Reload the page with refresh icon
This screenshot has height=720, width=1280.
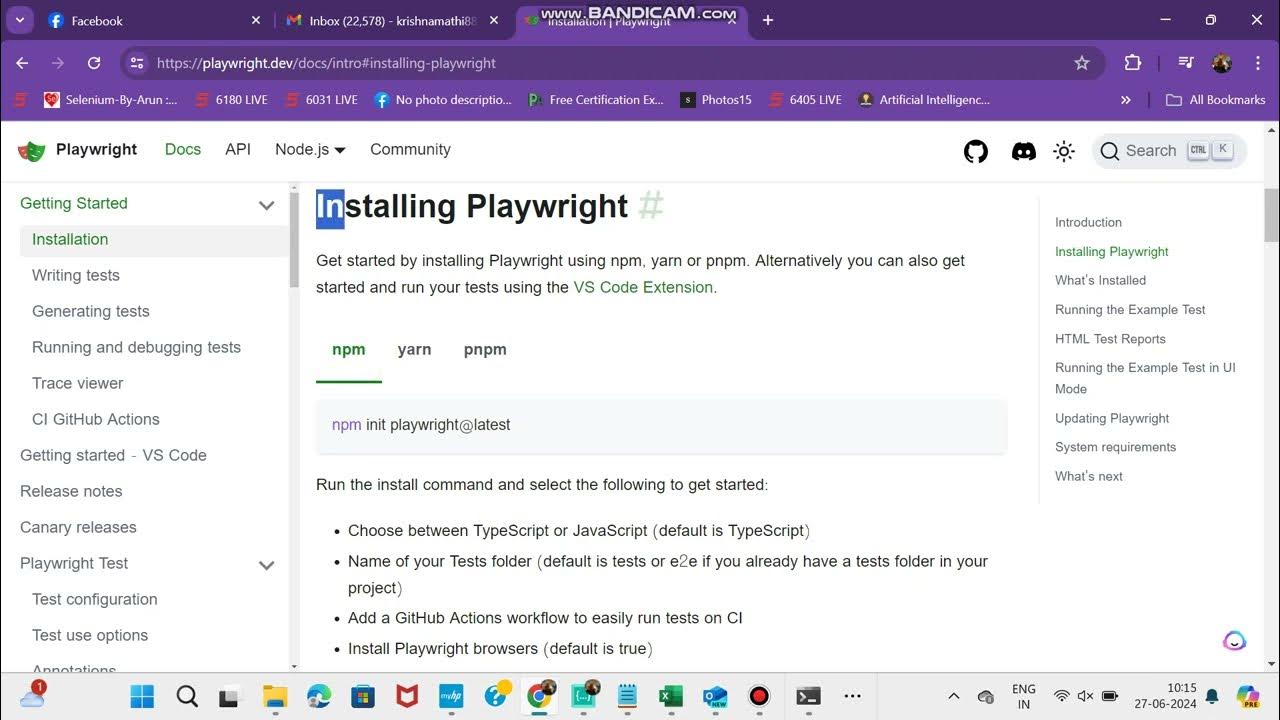(x=94, y=63)
